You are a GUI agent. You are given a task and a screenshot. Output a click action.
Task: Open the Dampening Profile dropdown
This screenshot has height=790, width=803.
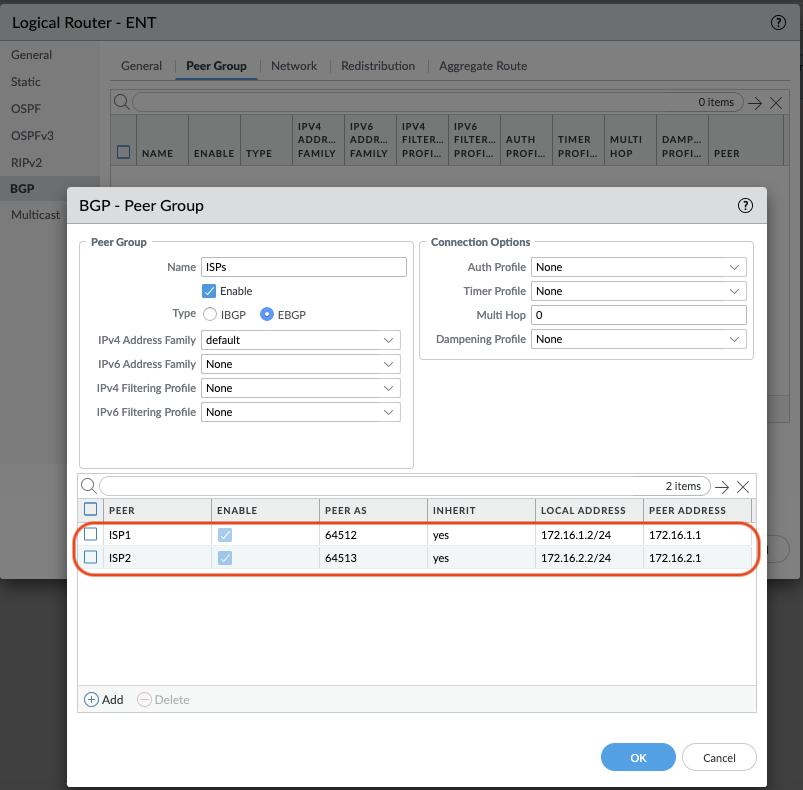coord(638,339)
